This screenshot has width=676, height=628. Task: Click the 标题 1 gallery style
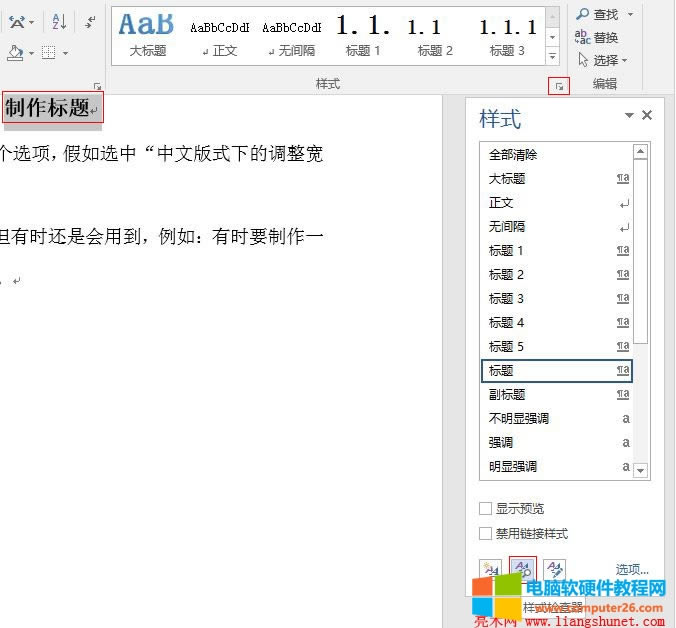coord(363,33)
